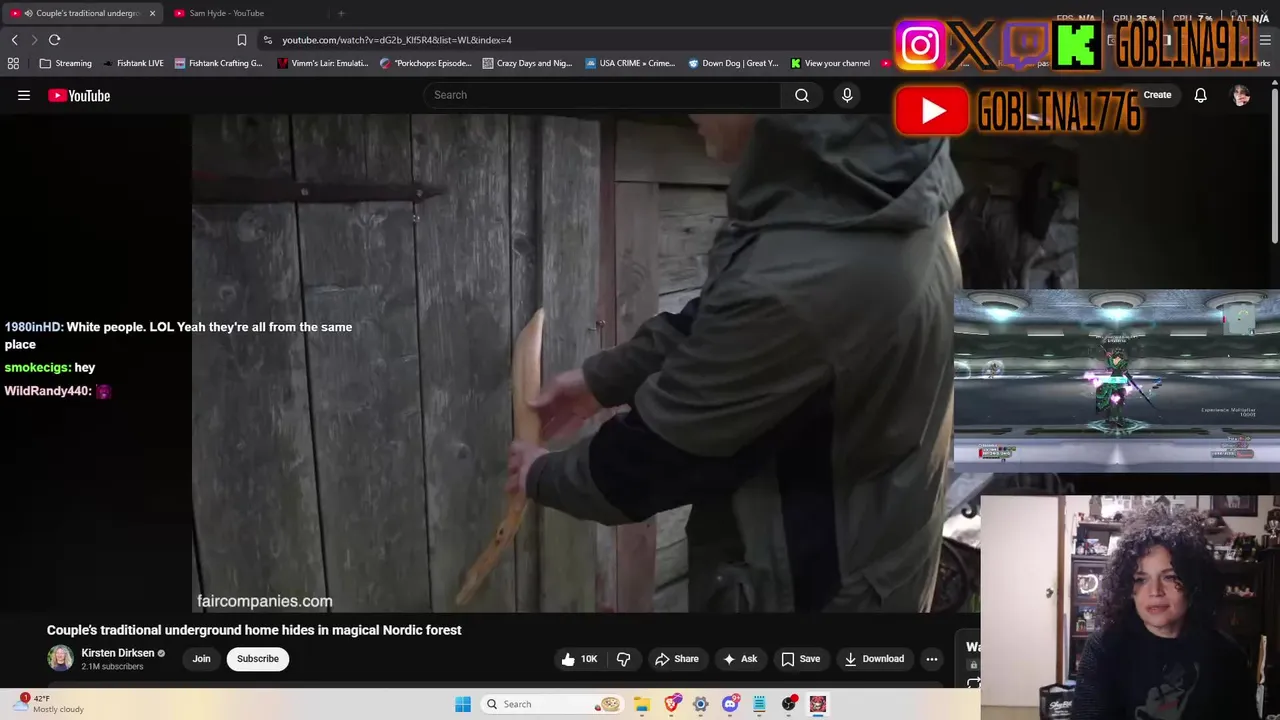Click the 2.1M subscribers text

point(112,667)
